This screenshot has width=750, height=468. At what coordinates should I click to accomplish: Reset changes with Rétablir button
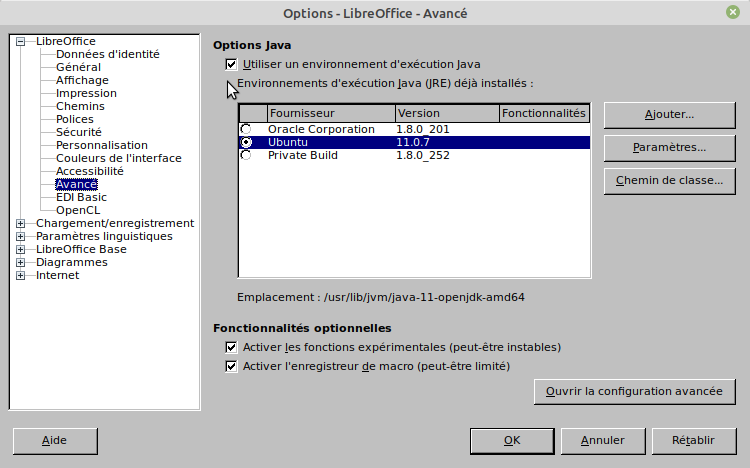pos(694,441)
